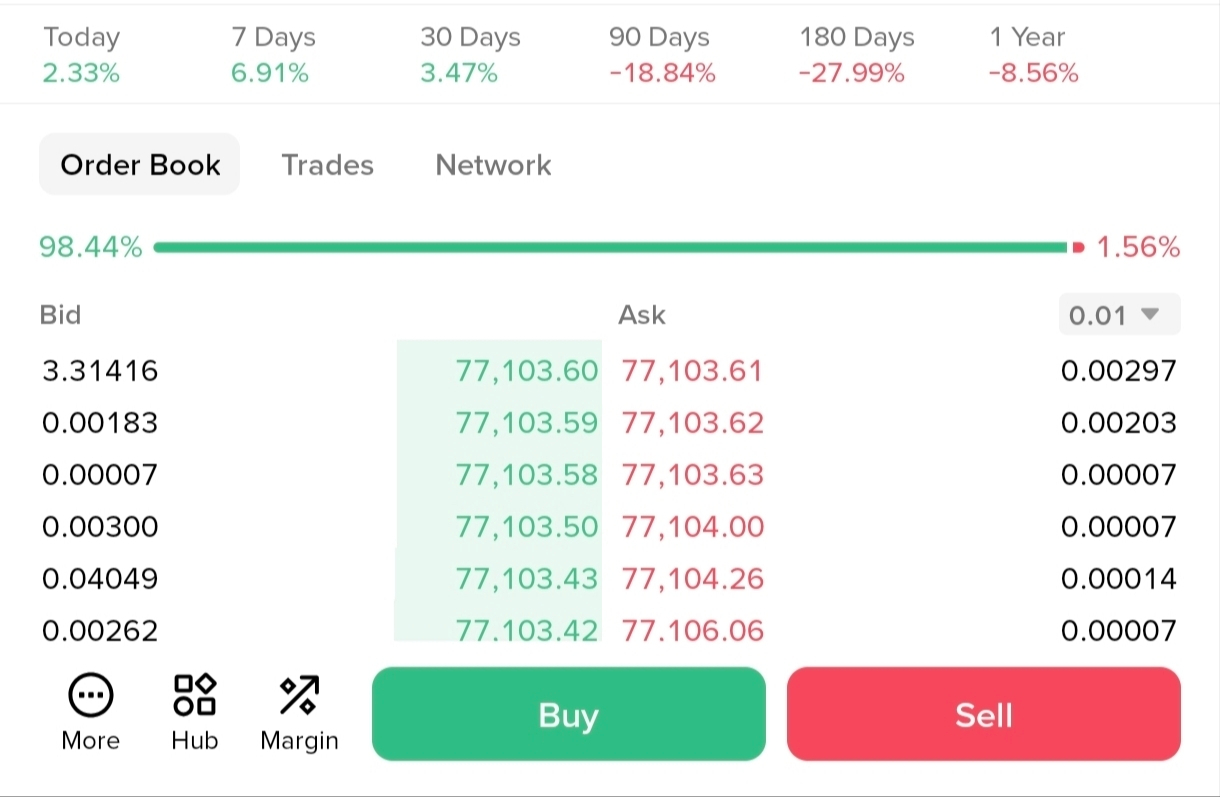Select the Today performance period
This screenshot has height=797, width=1220.
pyautogui.click(x=81, y=55)
